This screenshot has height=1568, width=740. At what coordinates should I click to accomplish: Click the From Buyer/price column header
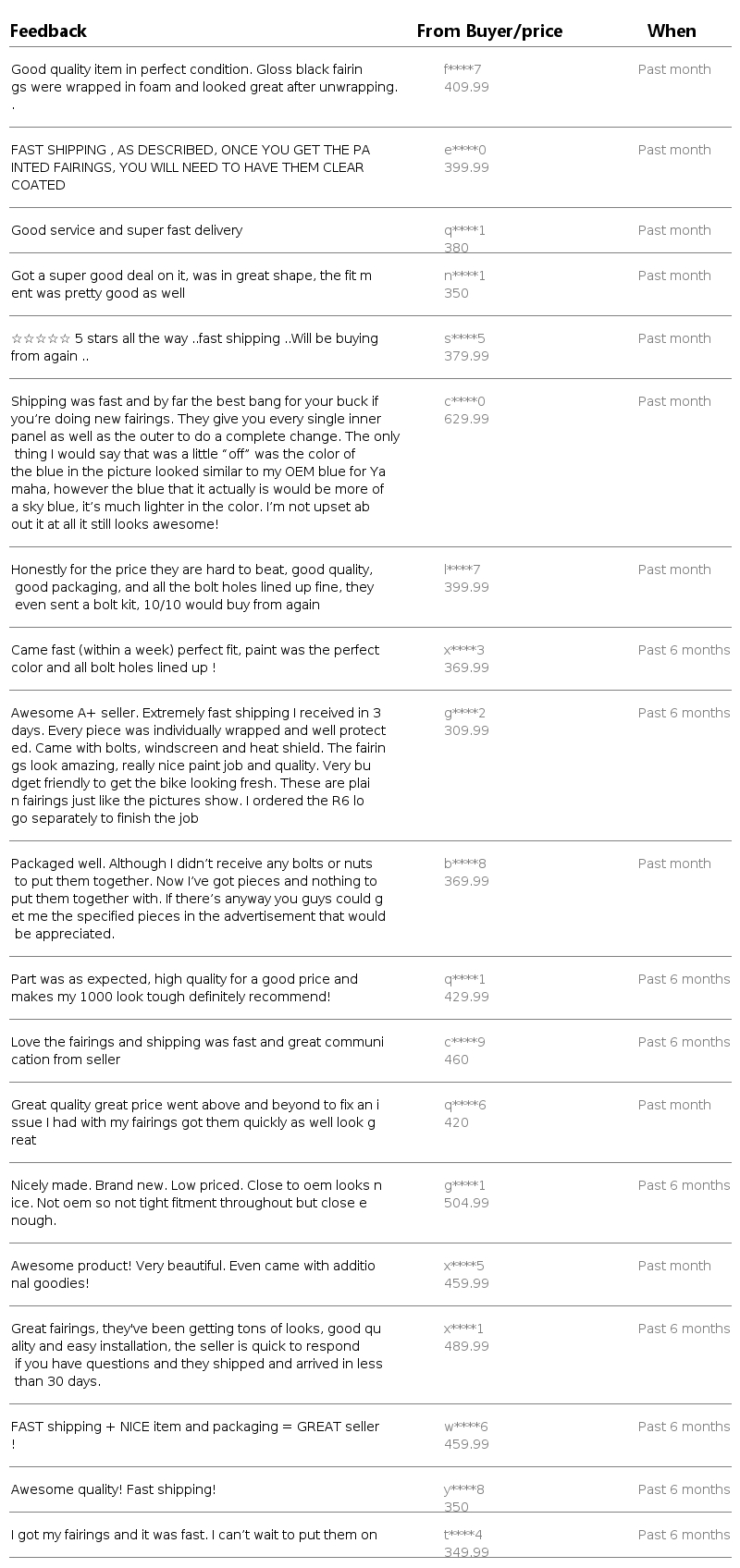pos(489,31)
